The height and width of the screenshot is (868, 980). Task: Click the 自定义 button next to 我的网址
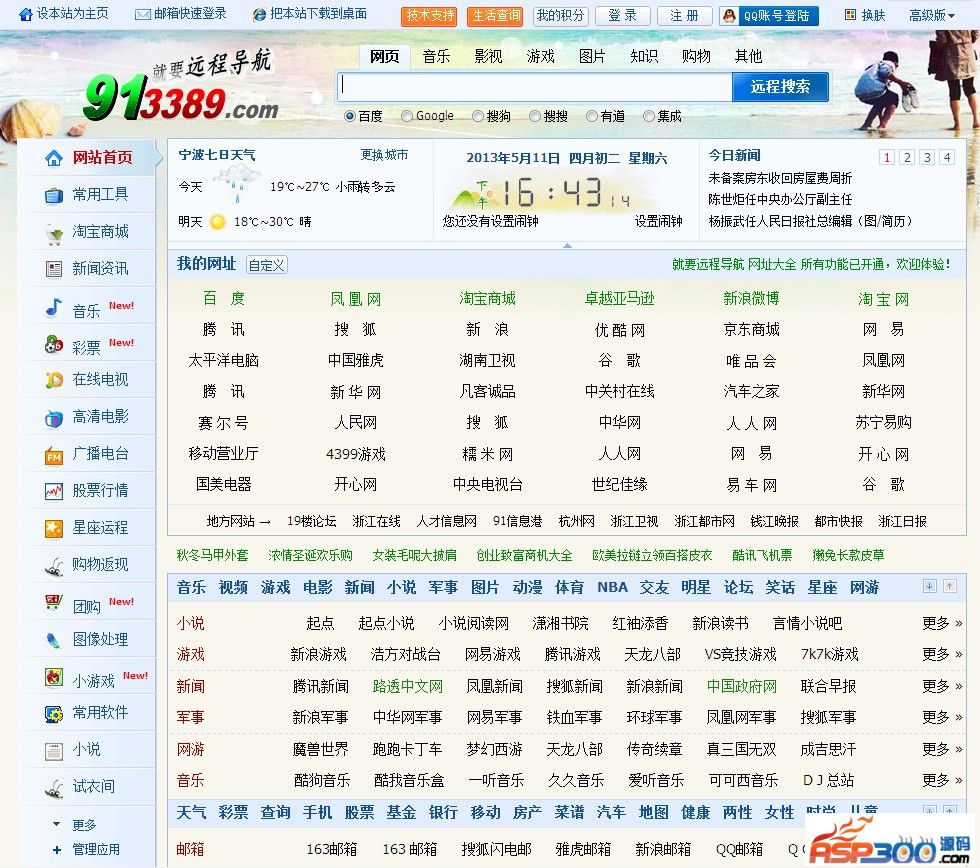tap(267, 266)
